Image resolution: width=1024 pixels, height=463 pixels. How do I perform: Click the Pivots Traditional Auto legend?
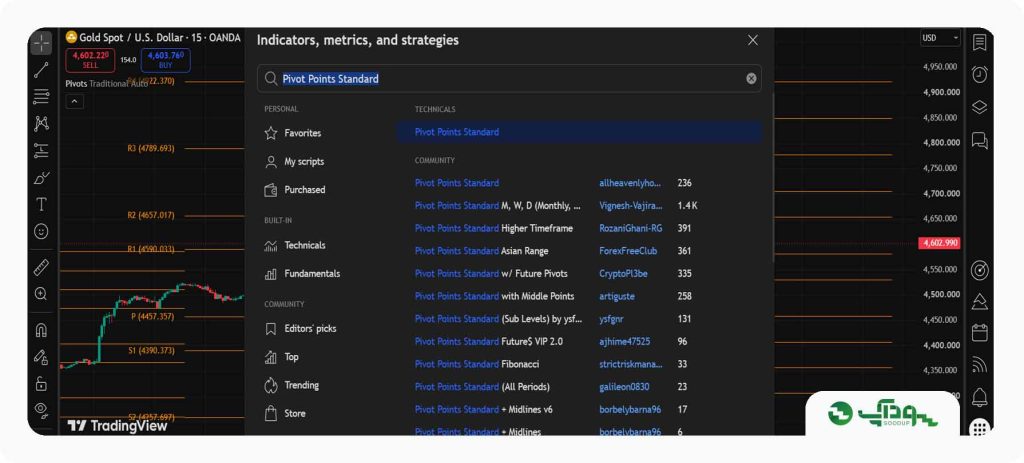[107, 84]
